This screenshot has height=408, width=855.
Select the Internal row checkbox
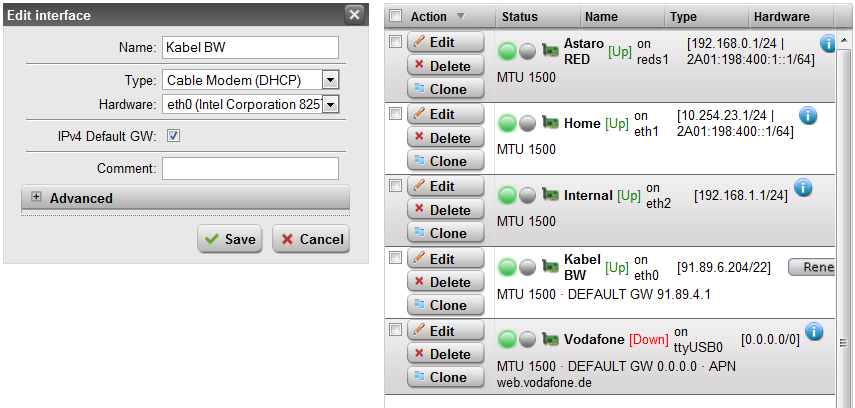click(396, 185)
